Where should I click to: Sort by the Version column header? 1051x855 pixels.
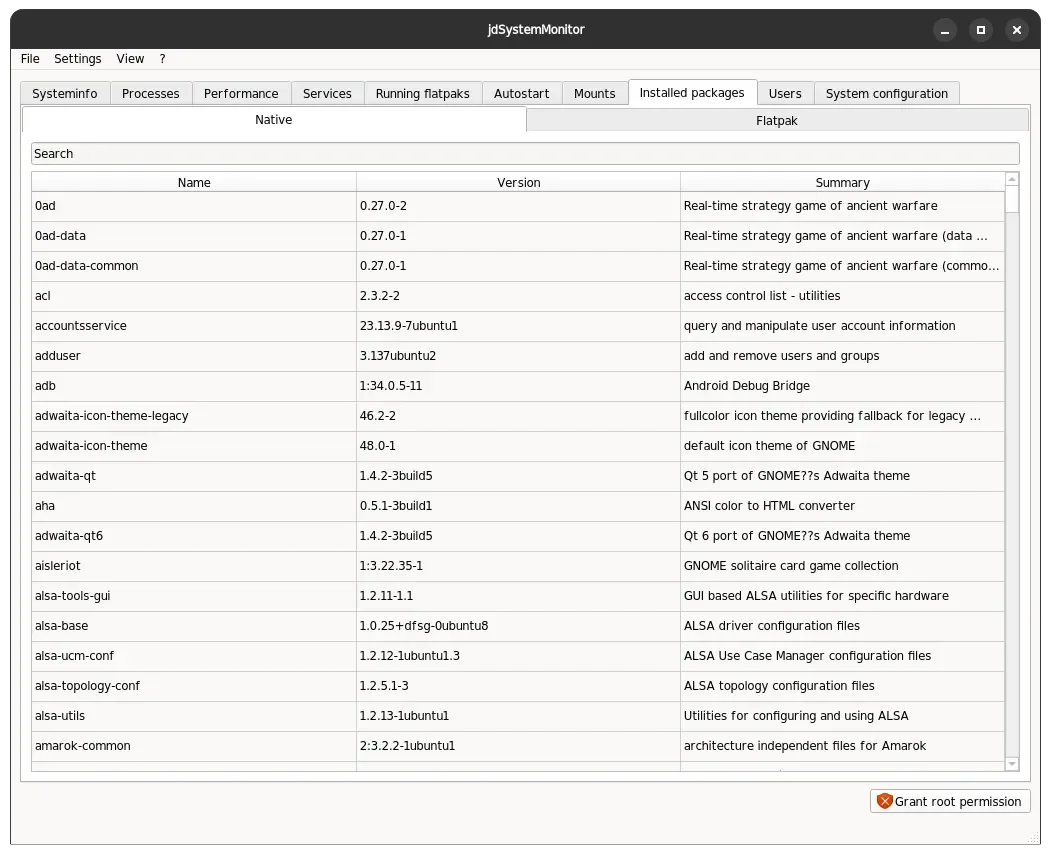point(518,182)
